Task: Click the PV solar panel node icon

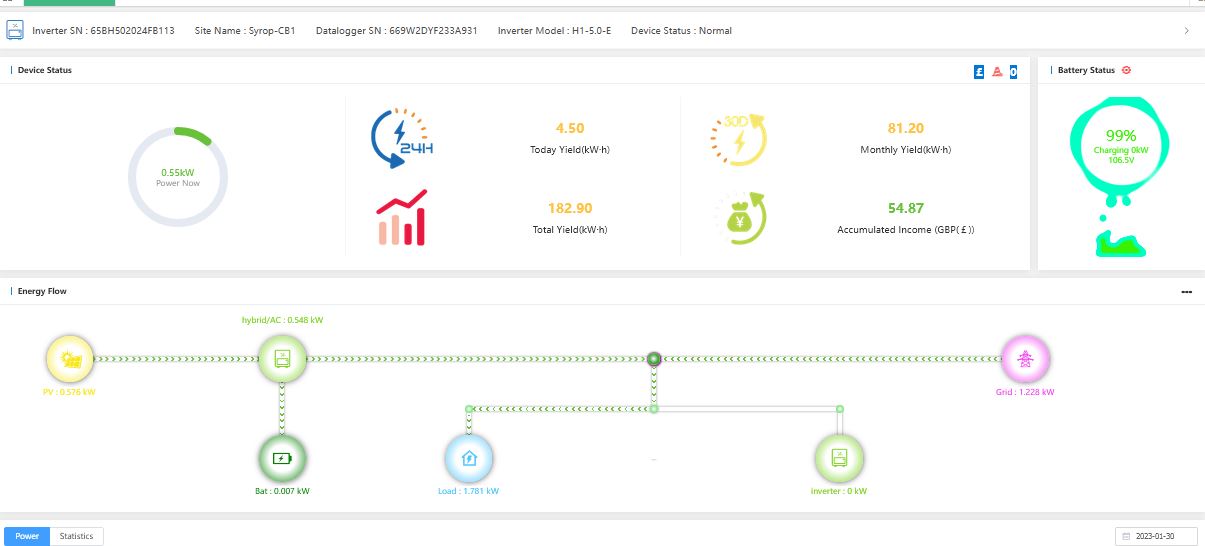Action: pyautogui.click(x=70, y=359)
